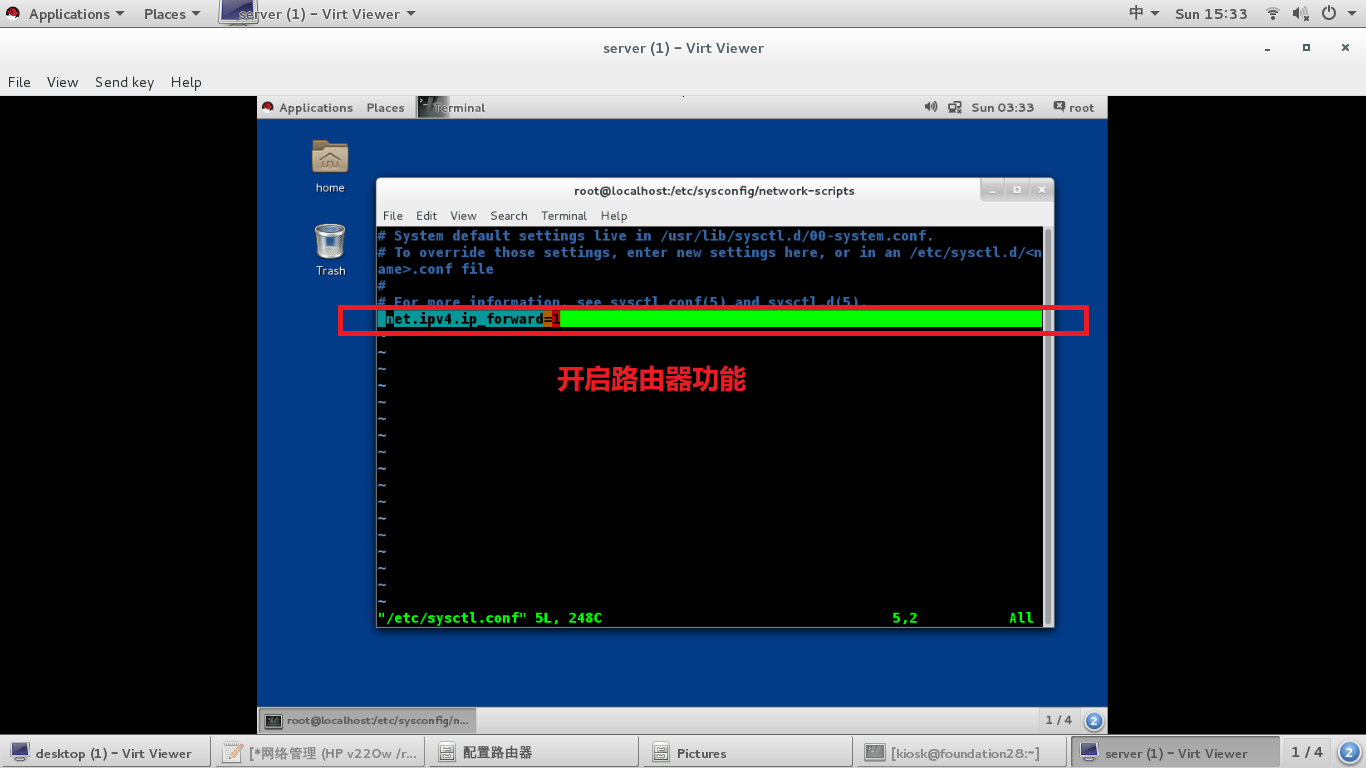Open Virt Viewer Send key menu
1366x768 pixels.
pos(124,82)
